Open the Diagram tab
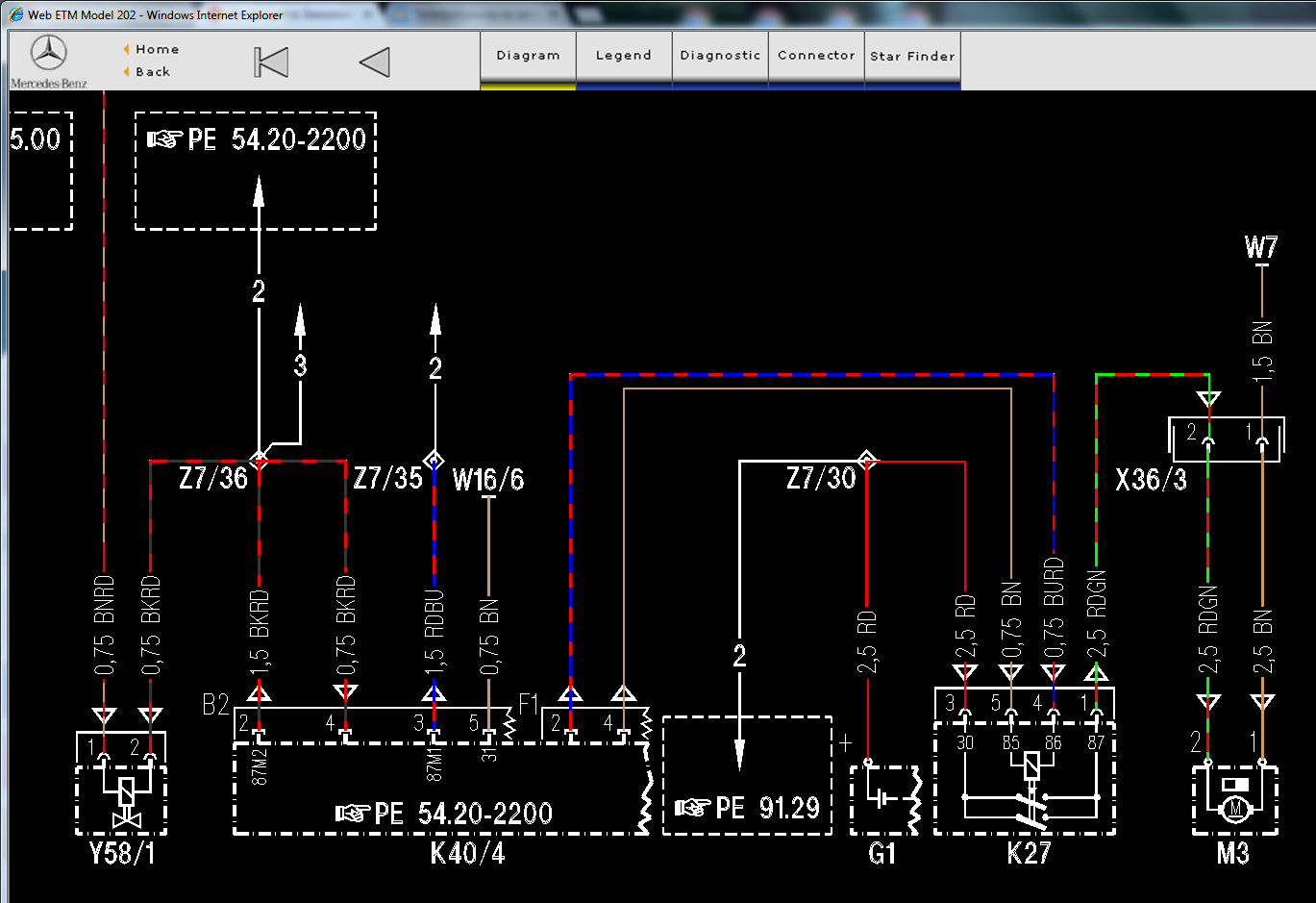Viewport: 1316px width, 903px height. (528, 59)
